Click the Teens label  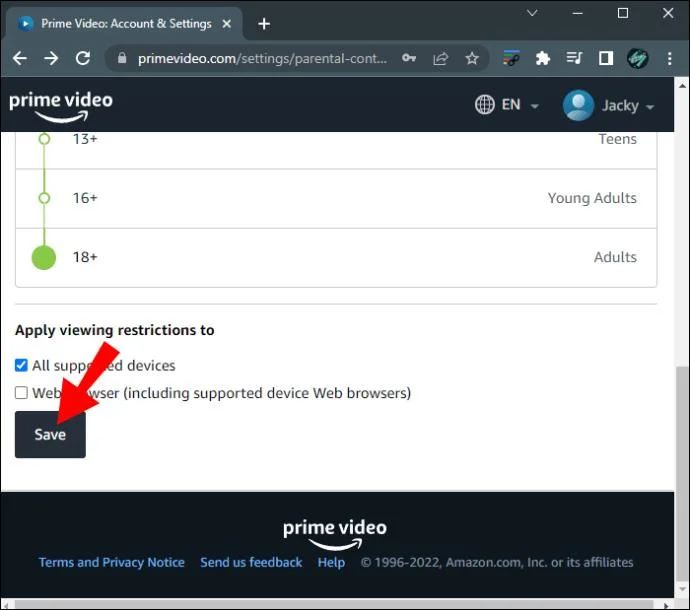click(617, 139)
